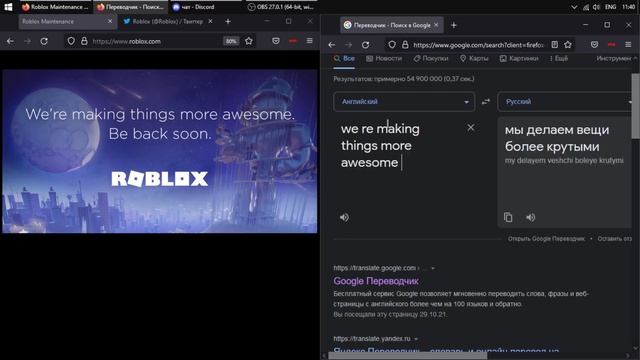The image size is (640, 360).
Task: Reload page in Google window
Action: [366, 45]
